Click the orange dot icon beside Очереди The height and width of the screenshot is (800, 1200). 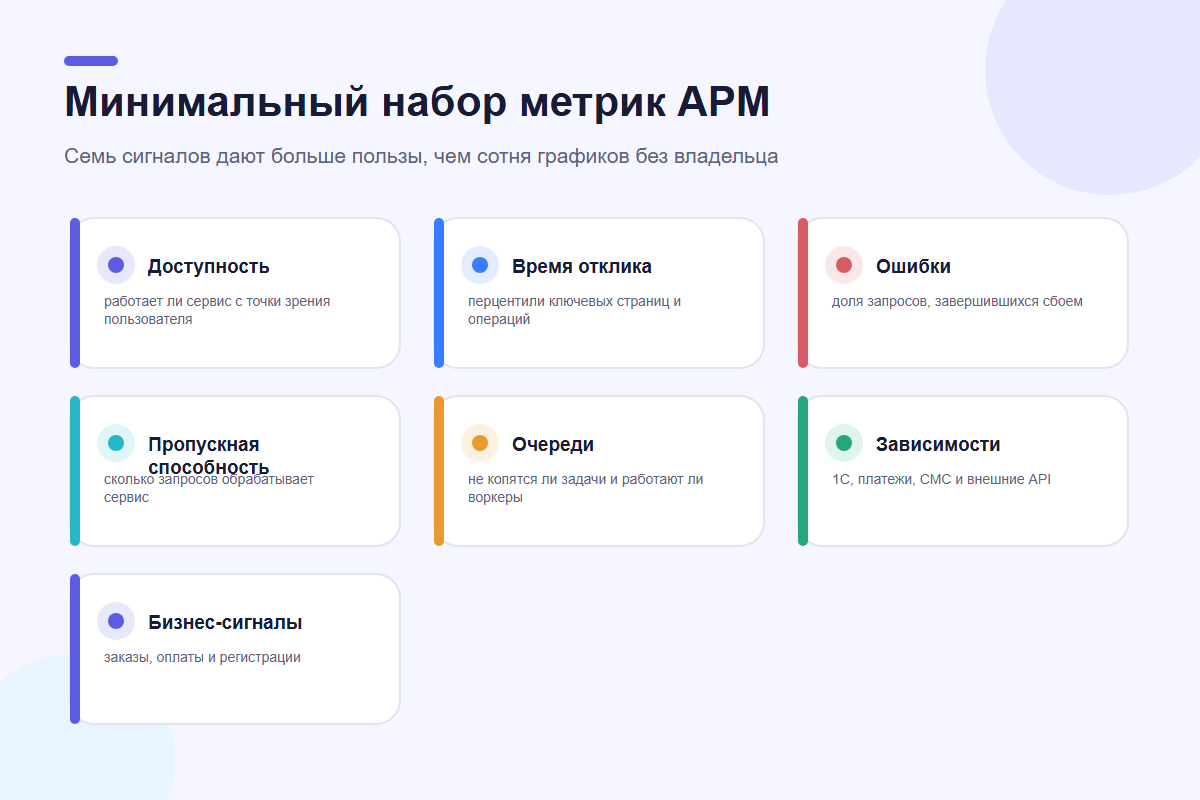[x=480, y=443]
